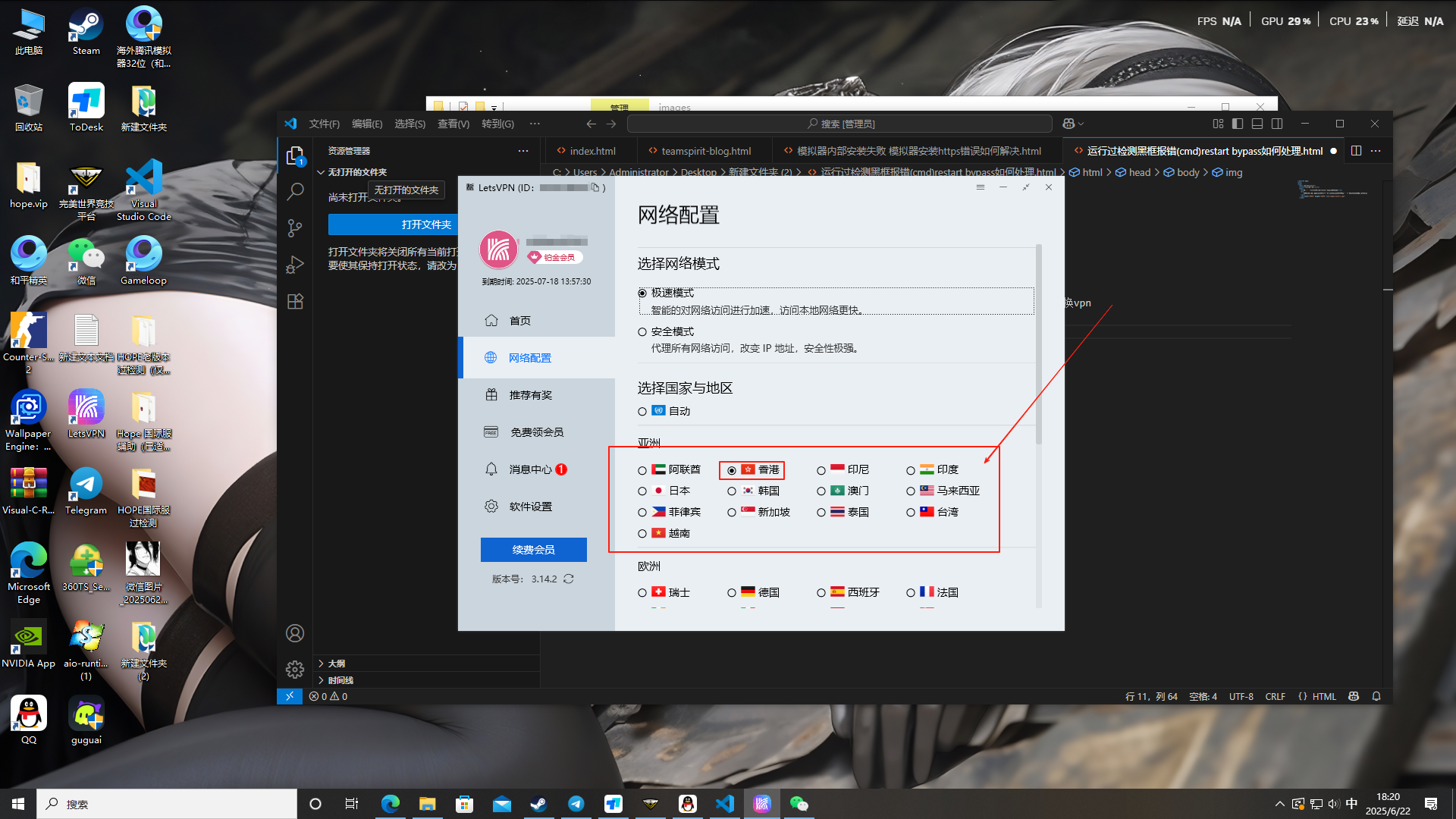This screenshot has width=1456, height=819.
Task: Open 免费领会员 in LetsVPN sidebar
Action: pos(537,432)
